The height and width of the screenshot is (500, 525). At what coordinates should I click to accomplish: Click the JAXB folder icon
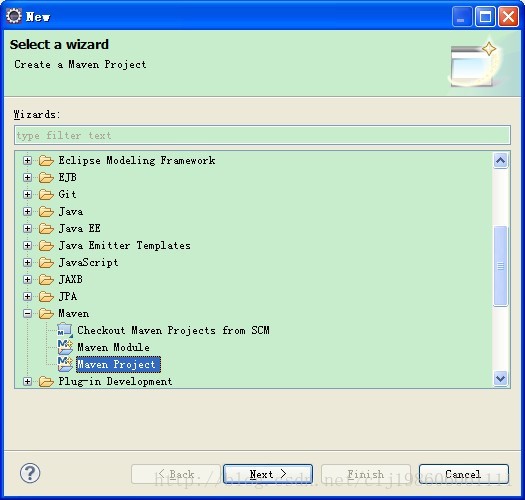click(x=46, y=280)
